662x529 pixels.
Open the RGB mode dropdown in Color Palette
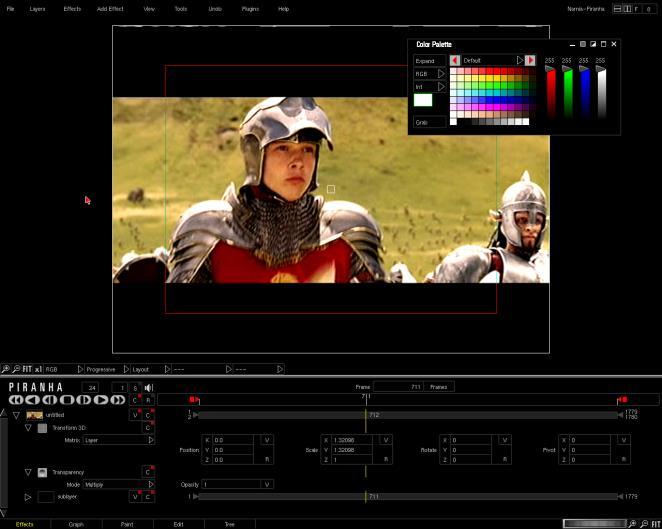(429, 74)
